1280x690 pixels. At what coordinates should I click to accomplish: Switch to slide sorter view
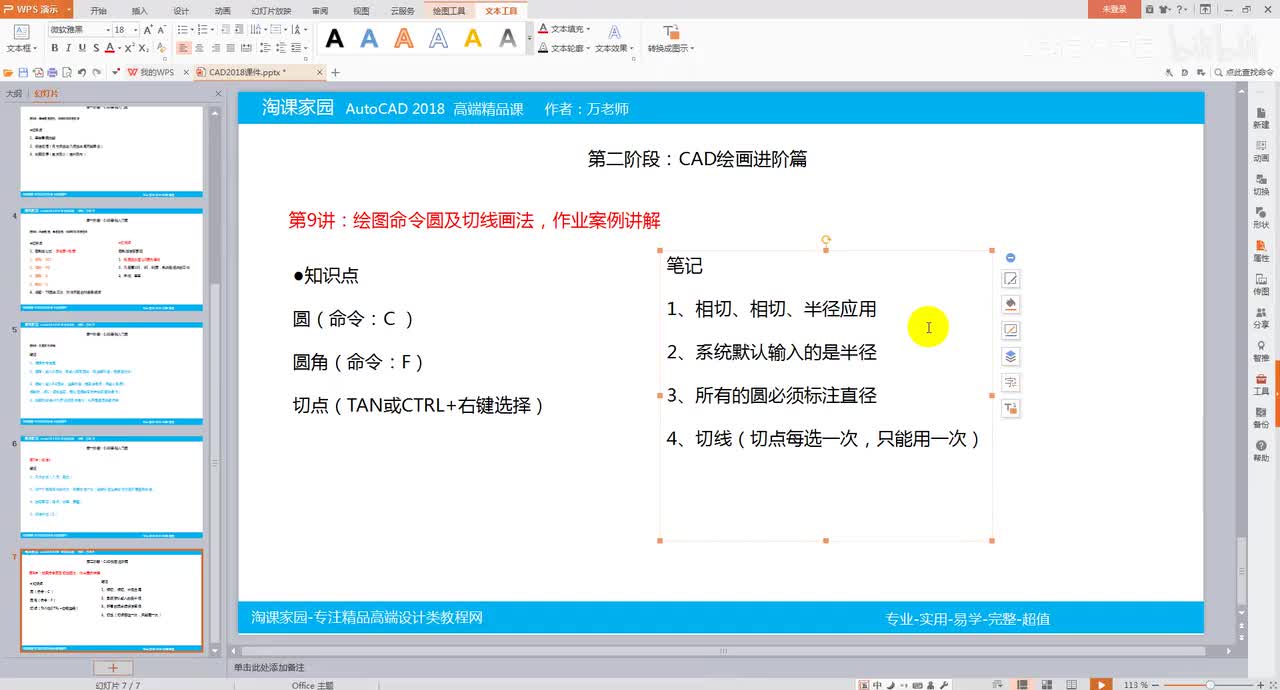tap(1048, 685)
